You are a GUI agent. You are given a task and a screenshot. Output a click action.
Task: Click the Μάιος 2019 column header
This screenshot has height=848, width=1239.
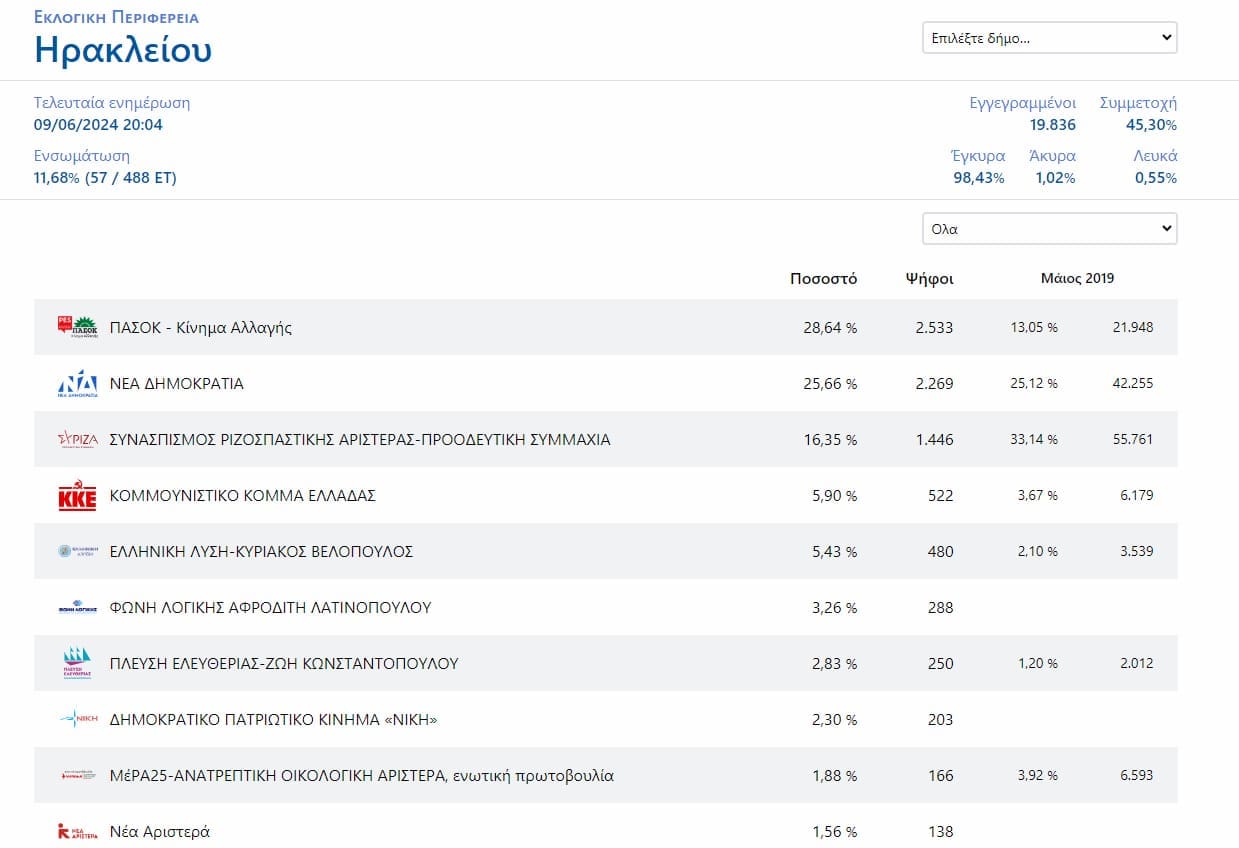click(1077, 278)
